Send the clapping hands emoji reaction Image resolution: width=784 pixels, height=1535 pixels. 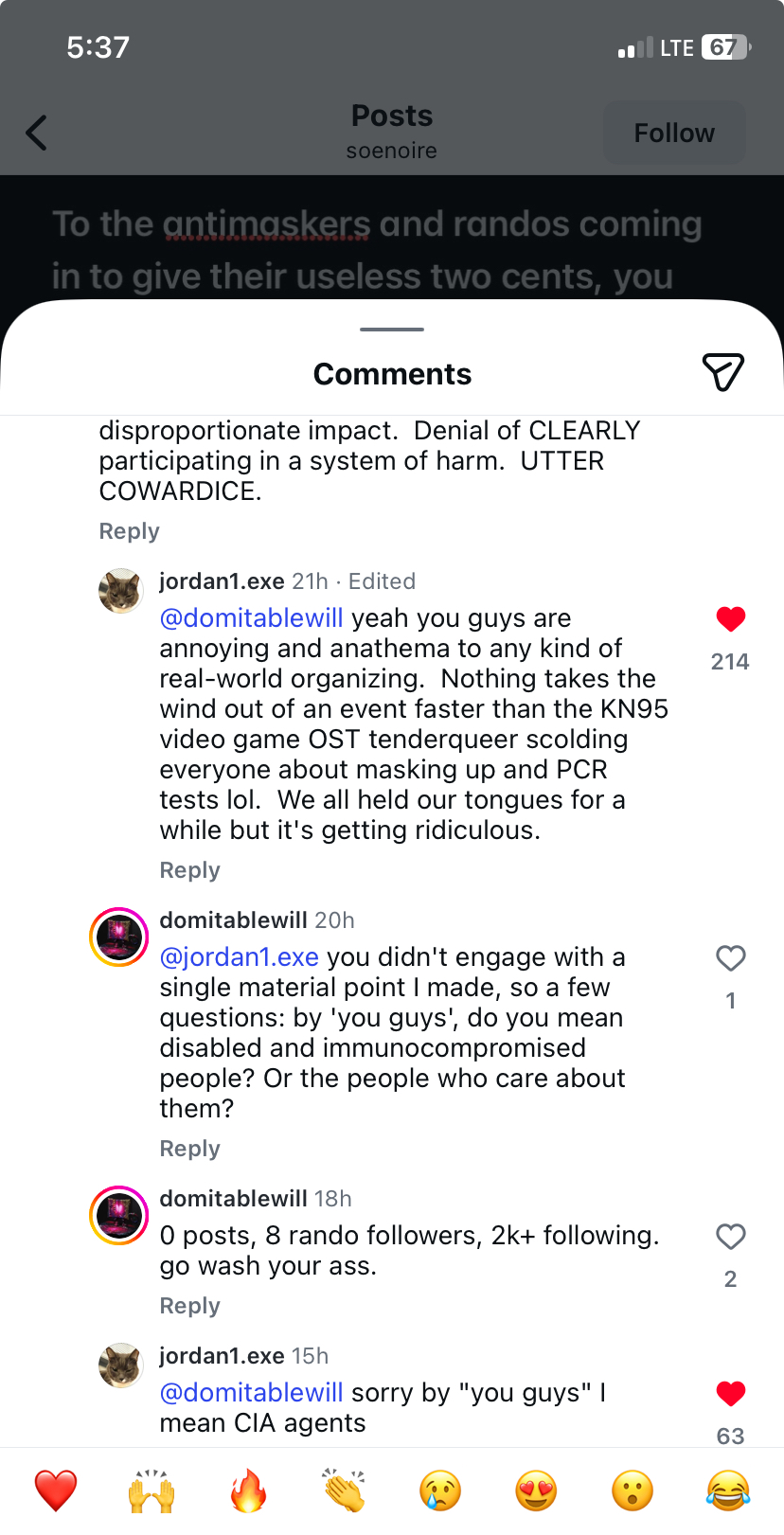(344, 1490)
